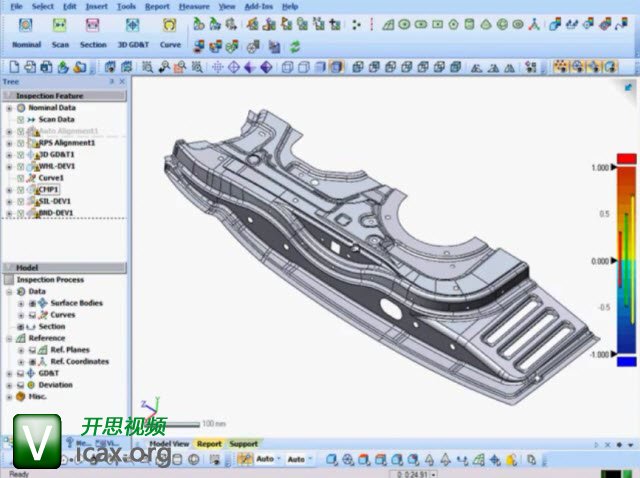Click the expand viewport arrow icon

coord(628,87)
